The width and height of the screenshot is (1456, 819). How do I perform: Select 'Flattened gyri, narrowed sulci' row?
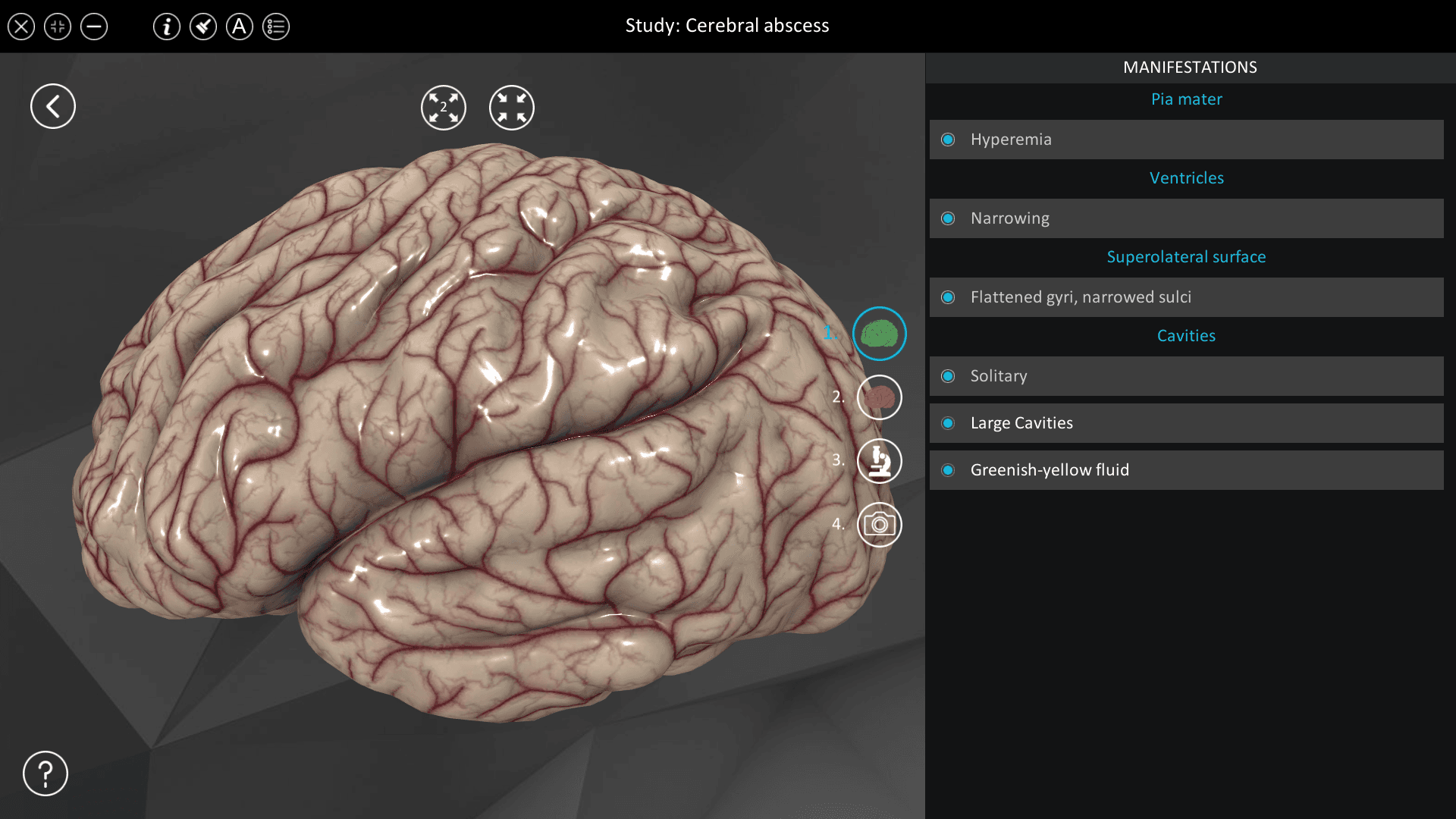1187,297
